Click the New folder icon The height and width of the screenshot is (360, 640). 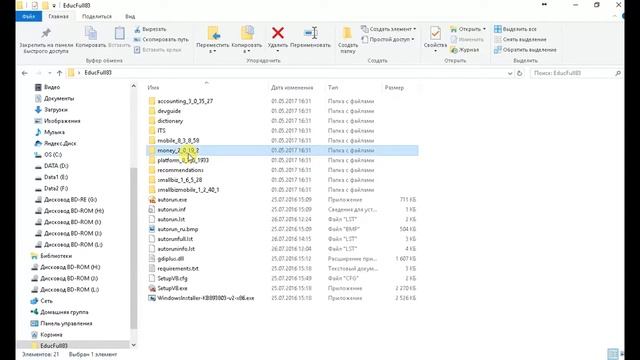point(347,33)
